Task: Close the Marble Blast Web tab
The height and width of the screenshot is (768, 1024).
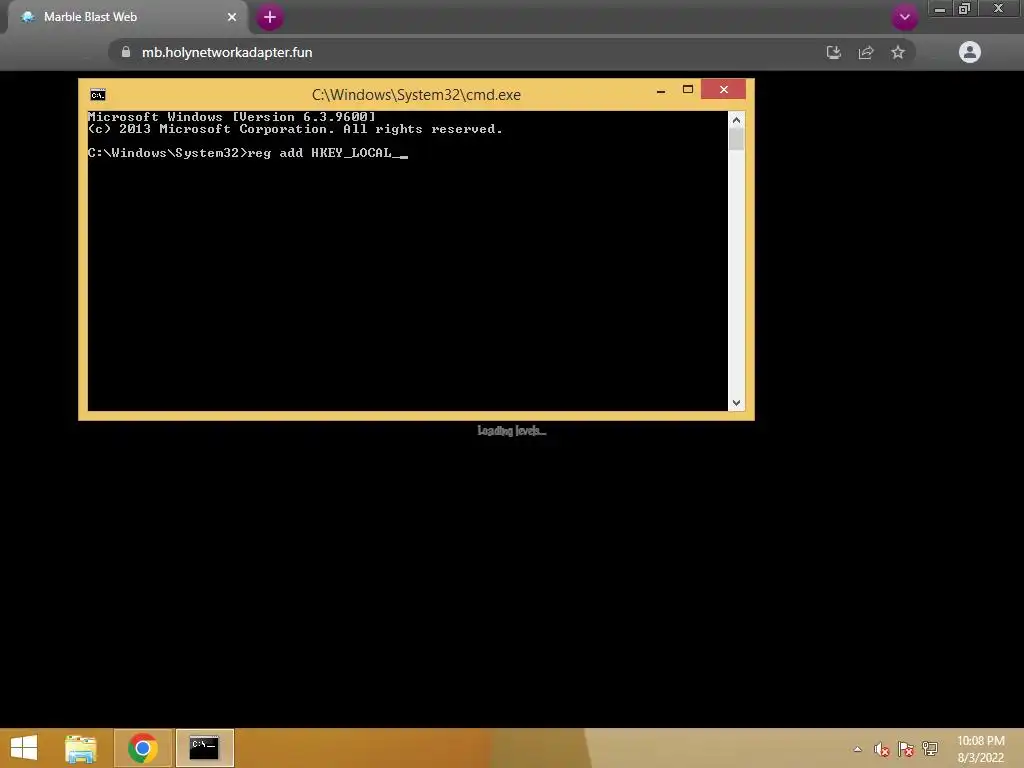Action: click(x=232, y=17)
